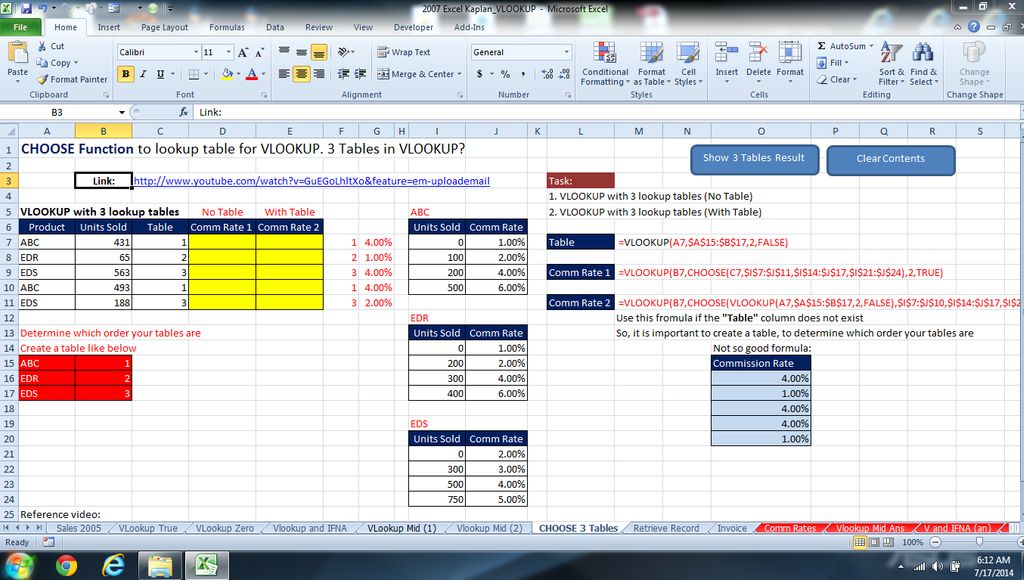Click the Cut scissors icon
This screenshot has width=1024, height=580.
[x=42, y=46]
